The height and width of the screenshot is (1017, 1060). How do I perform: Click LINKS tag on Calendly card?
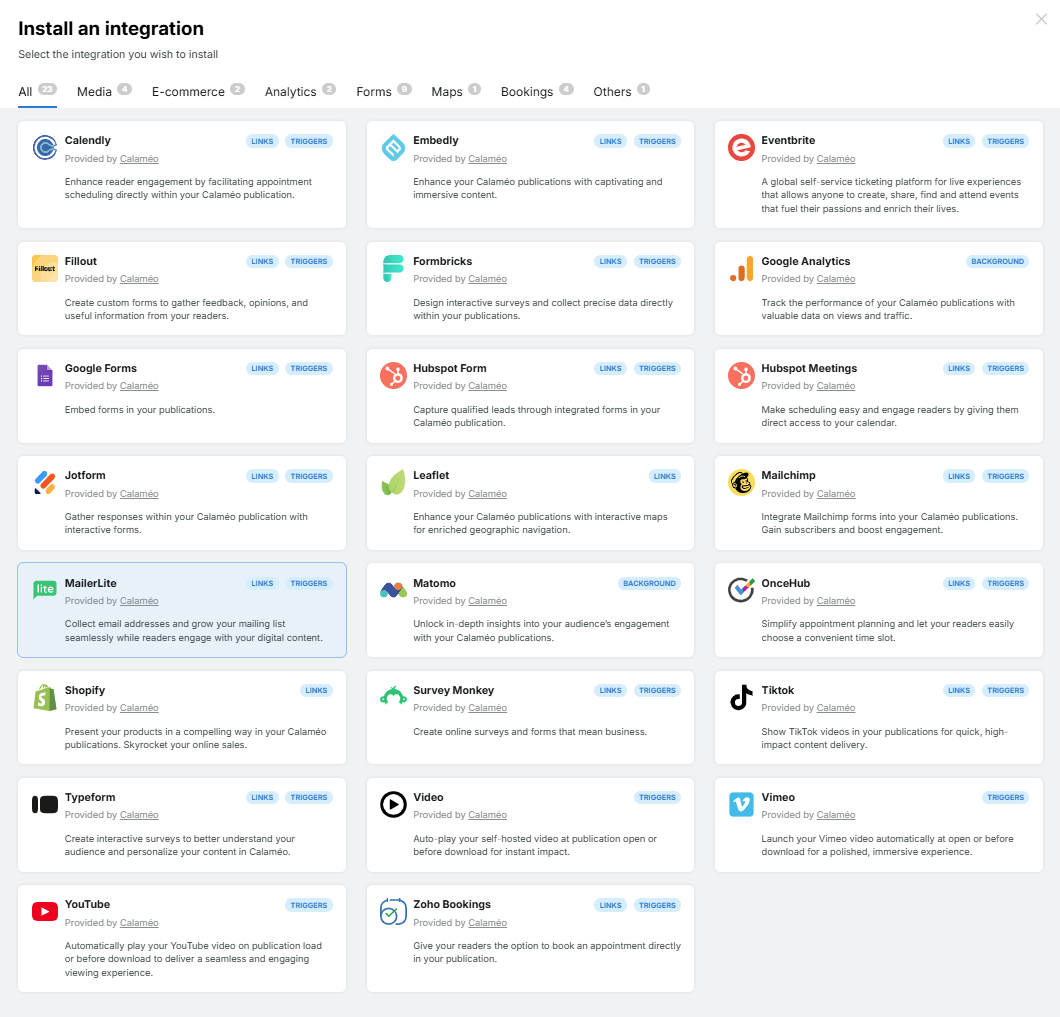(262, 141)
